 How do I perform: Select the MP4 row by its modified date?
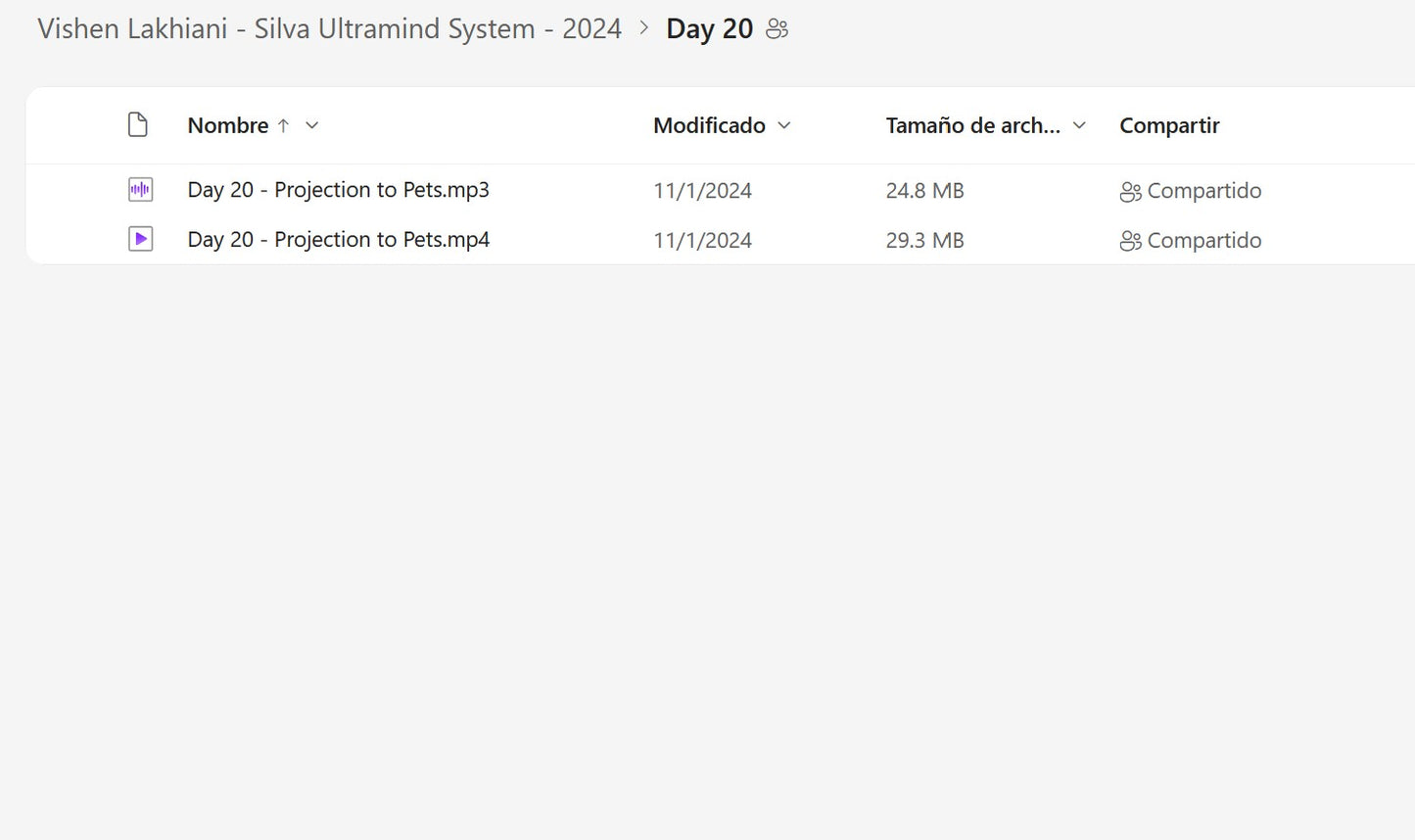tap(702, 241)
